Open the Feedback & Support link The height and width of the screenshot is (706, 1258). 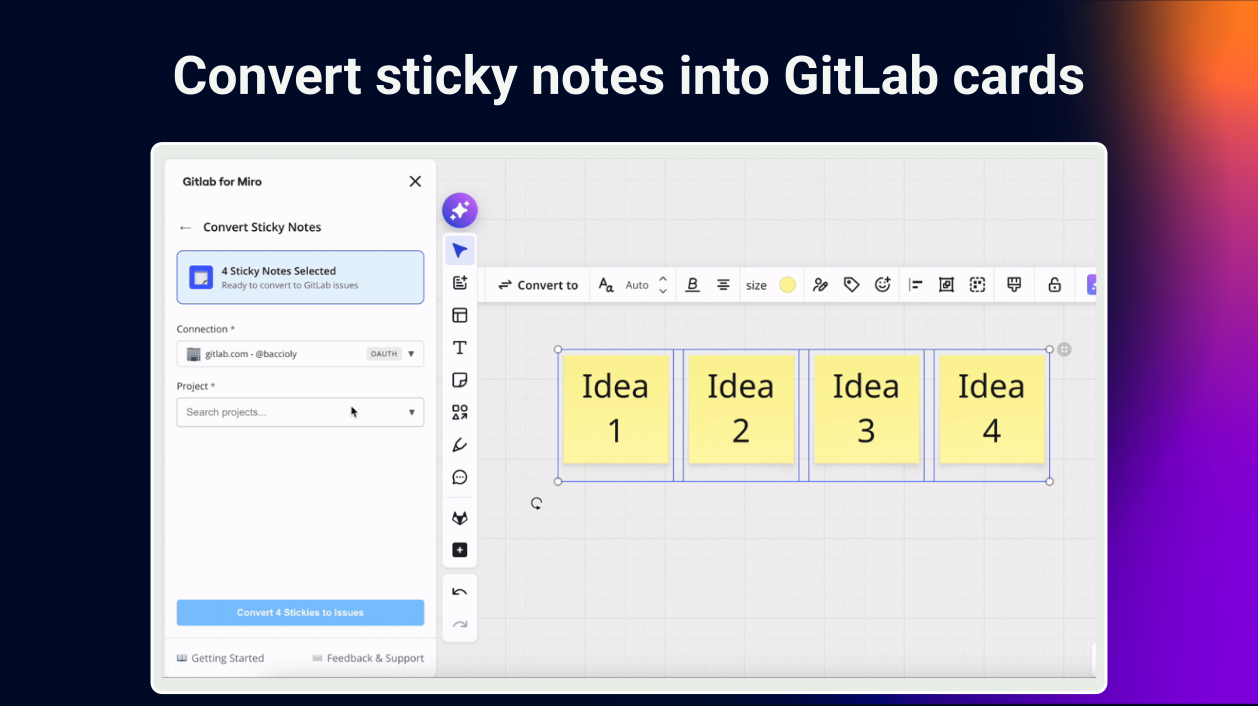tap(368, 658)
